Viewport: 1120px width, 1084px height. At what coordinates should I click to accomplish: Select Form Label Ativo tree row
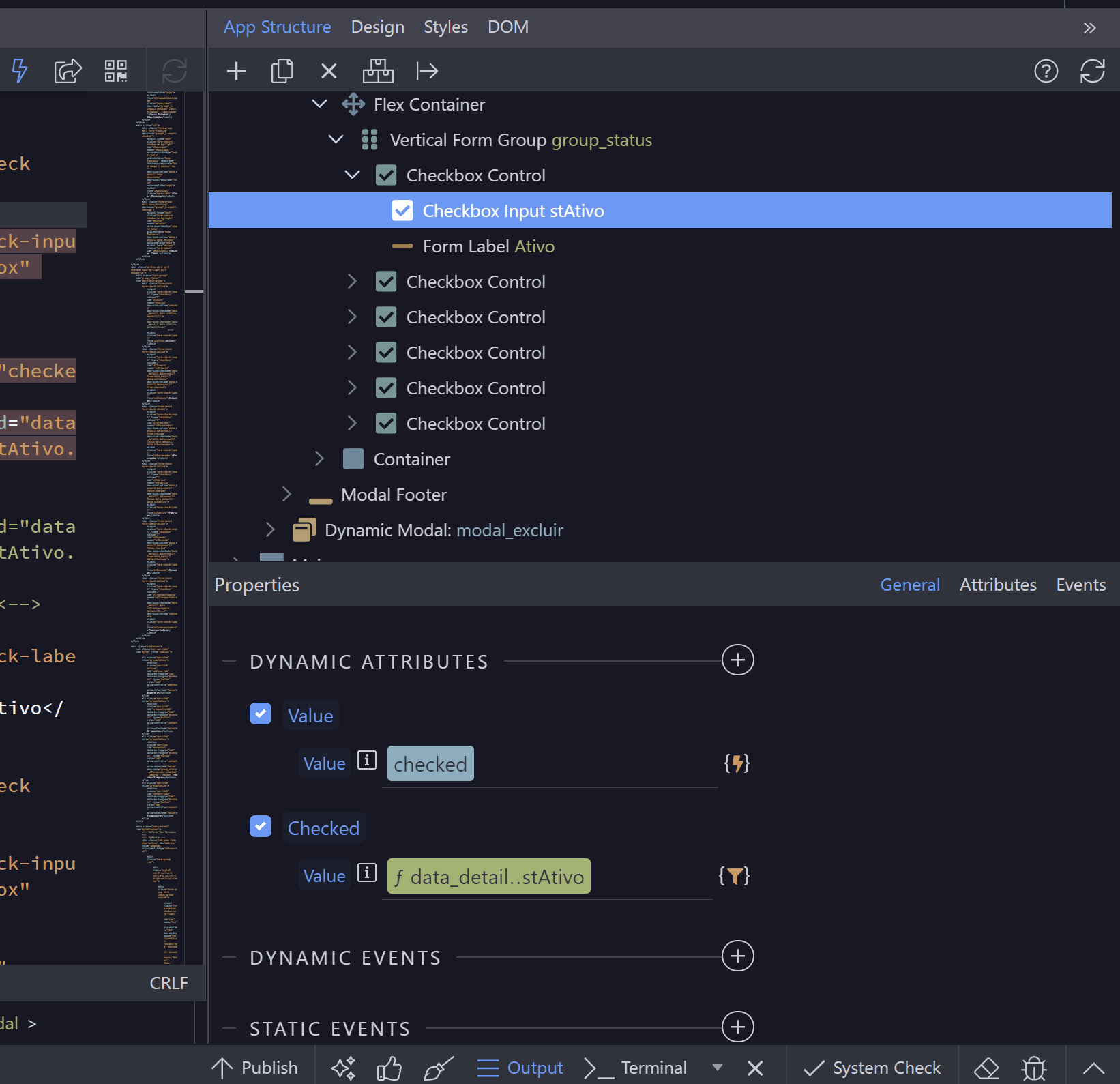point(660,246)
